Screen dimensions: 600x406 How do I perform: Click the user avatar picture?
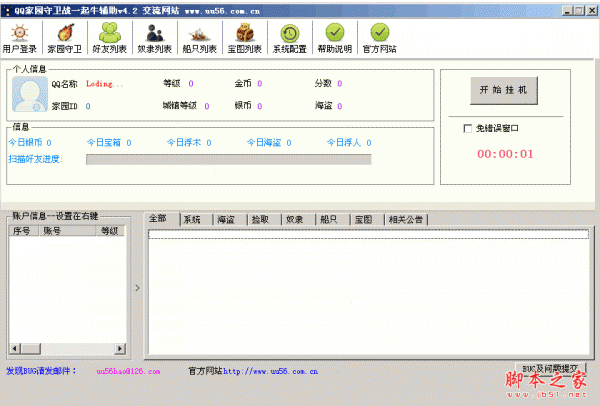[30, 94]
